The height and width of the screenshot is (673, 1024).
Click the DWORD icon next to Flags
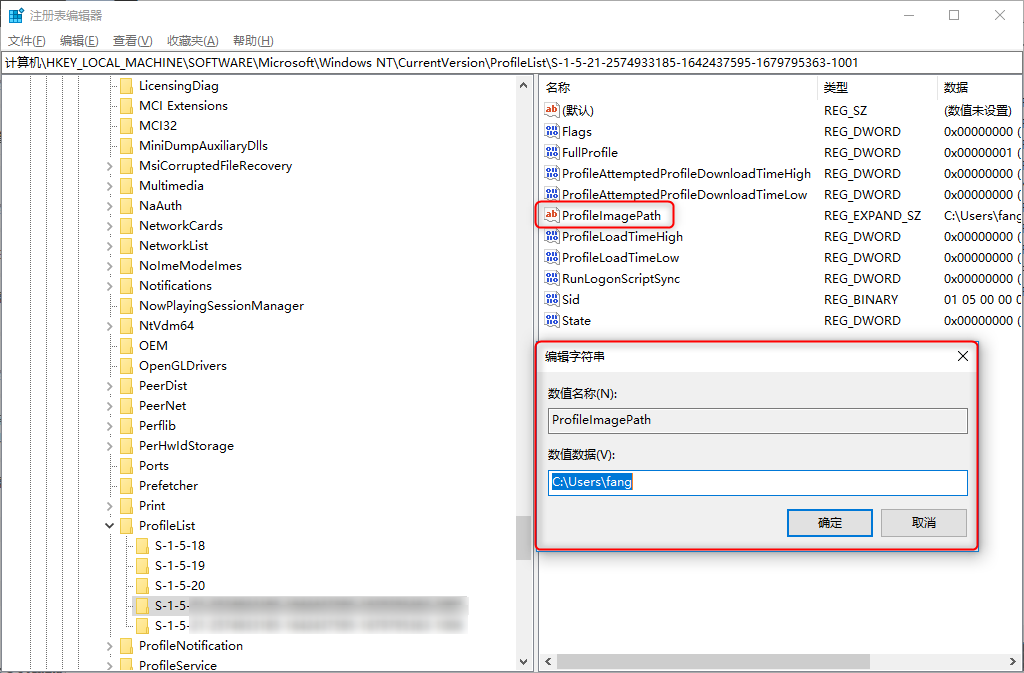(552, 131)
